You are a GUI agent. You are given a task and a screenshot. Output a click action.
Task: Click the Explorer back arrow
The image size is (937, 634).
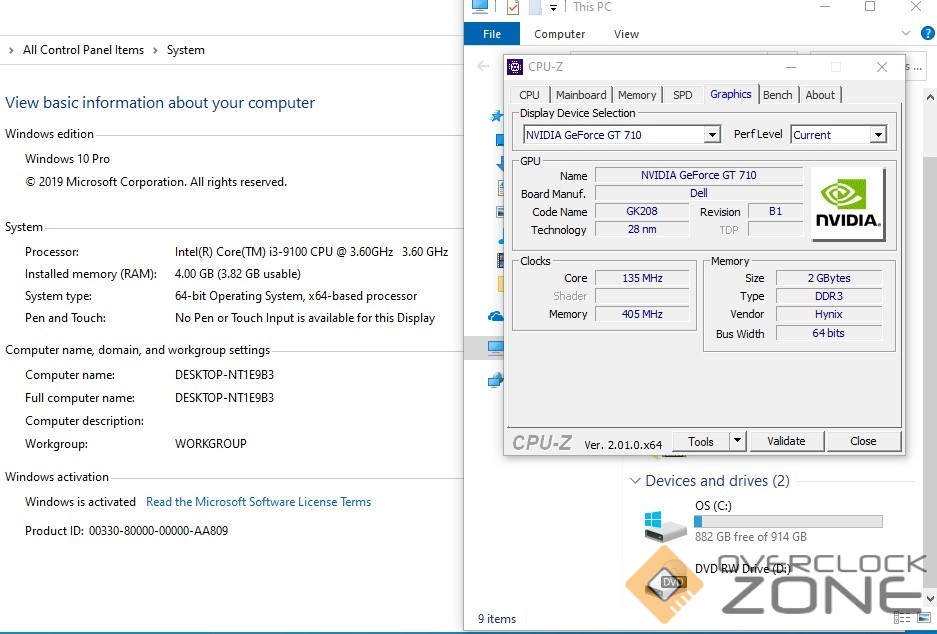483,66
